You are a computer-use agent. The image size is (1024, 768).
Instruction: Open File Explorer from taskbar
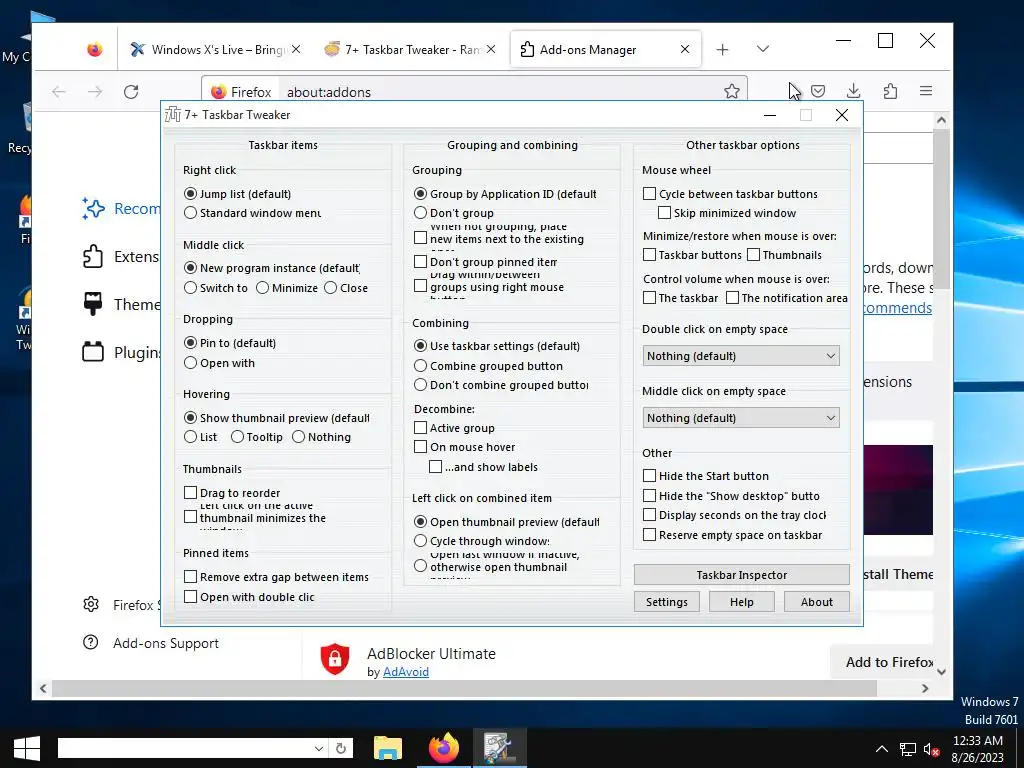coord(387,748)
